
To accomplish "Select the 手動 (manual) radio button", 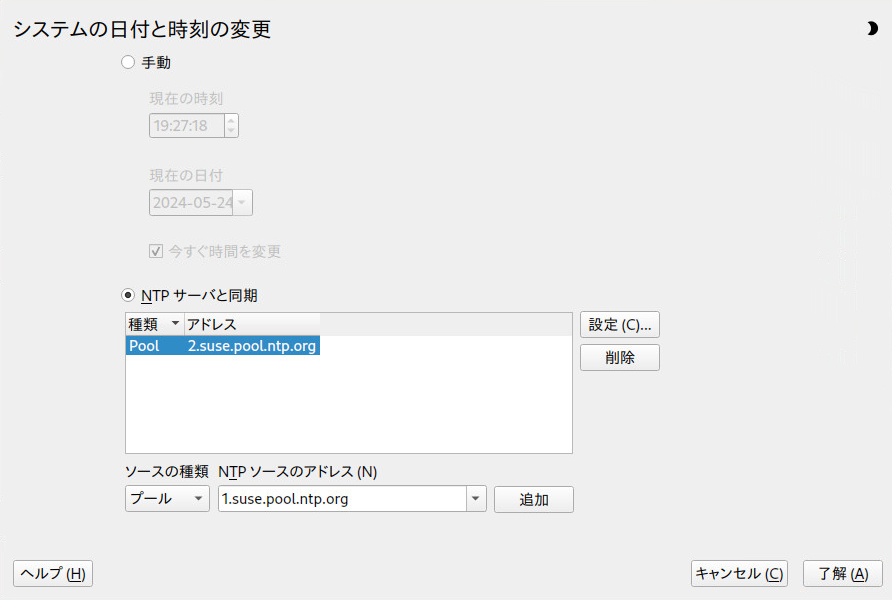I will [127, 62].
